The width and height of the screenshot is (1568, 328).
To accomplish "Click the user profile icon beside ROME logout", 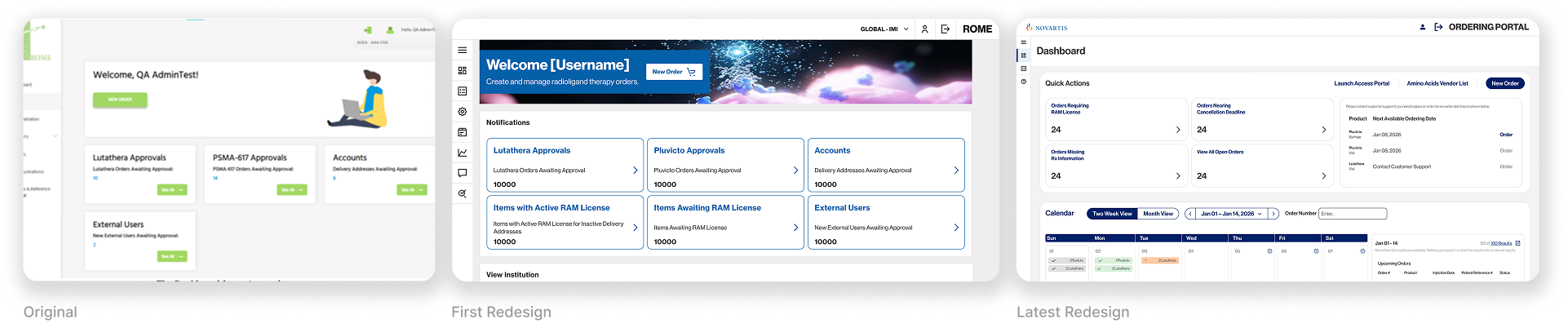I will pos(924,29).
